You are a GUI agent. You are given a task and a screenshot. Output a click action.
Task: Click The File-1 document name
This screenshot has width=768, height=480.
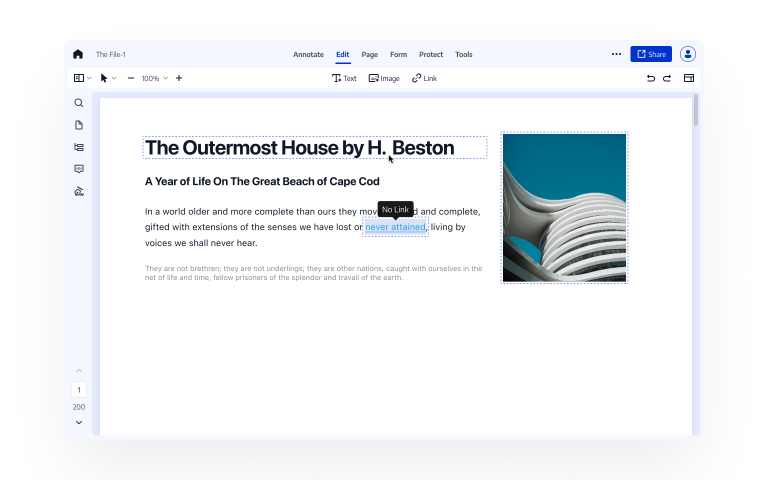[111, 54]
